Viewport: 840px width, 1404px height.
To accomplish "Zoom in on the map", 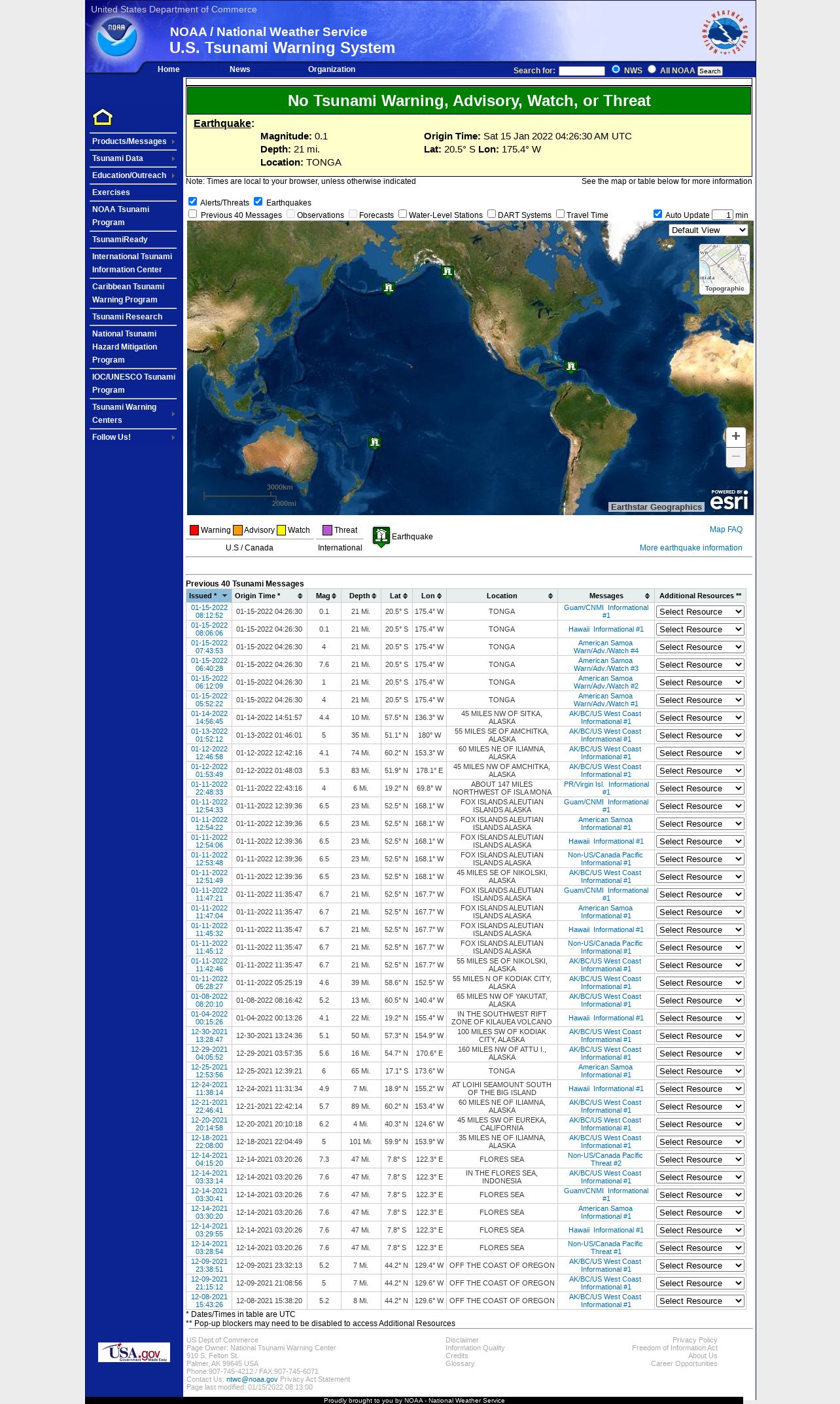I will (736, 437).
